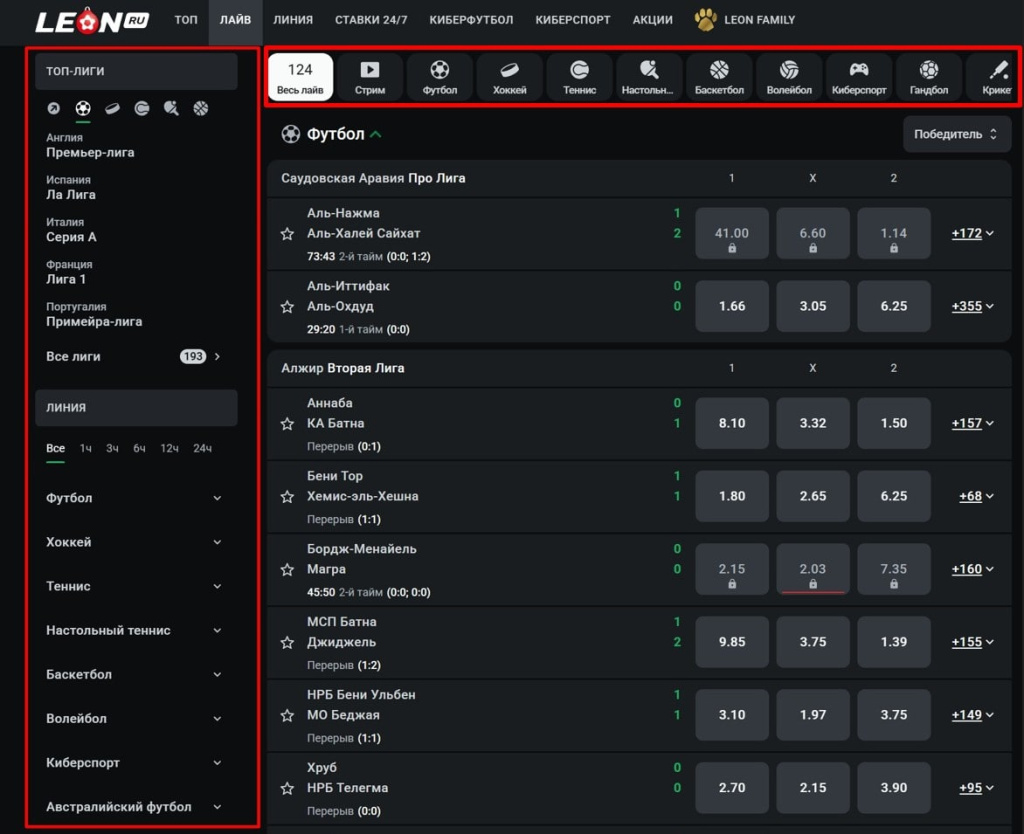Choose the Киберспорт gamepad filter
This screenshot has width=1024, height=834.
pyautogui.click(x=859, y=77)
